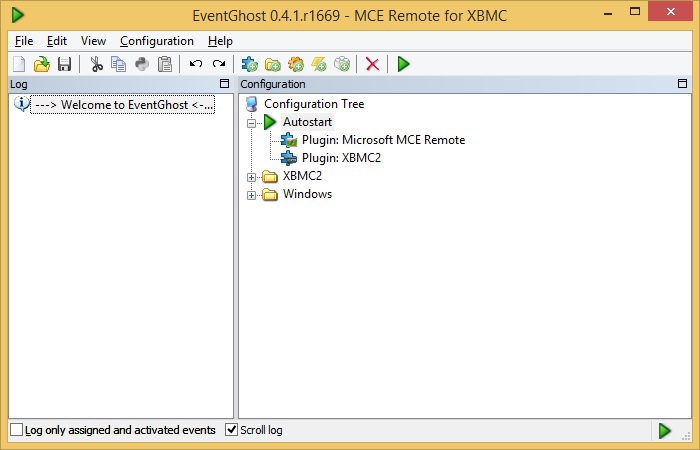Click the Cut scissors icon
This screenshot has height=450, width=700.
coord(96,64)
